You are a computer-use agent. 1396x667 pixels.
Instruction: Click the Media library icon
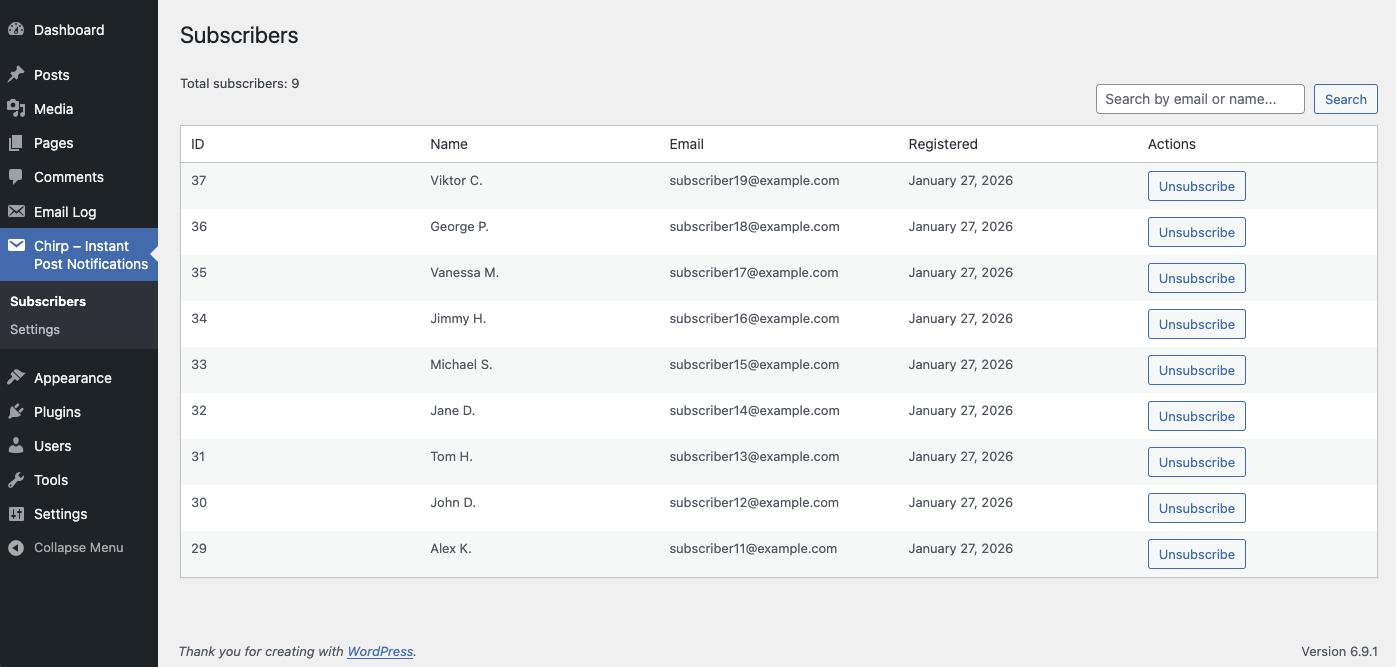16,109
